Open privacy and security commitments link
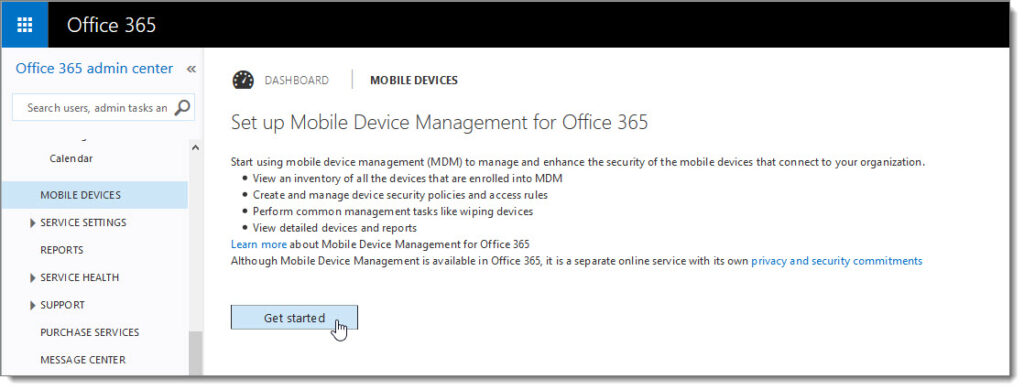 (x=837, y=261)
